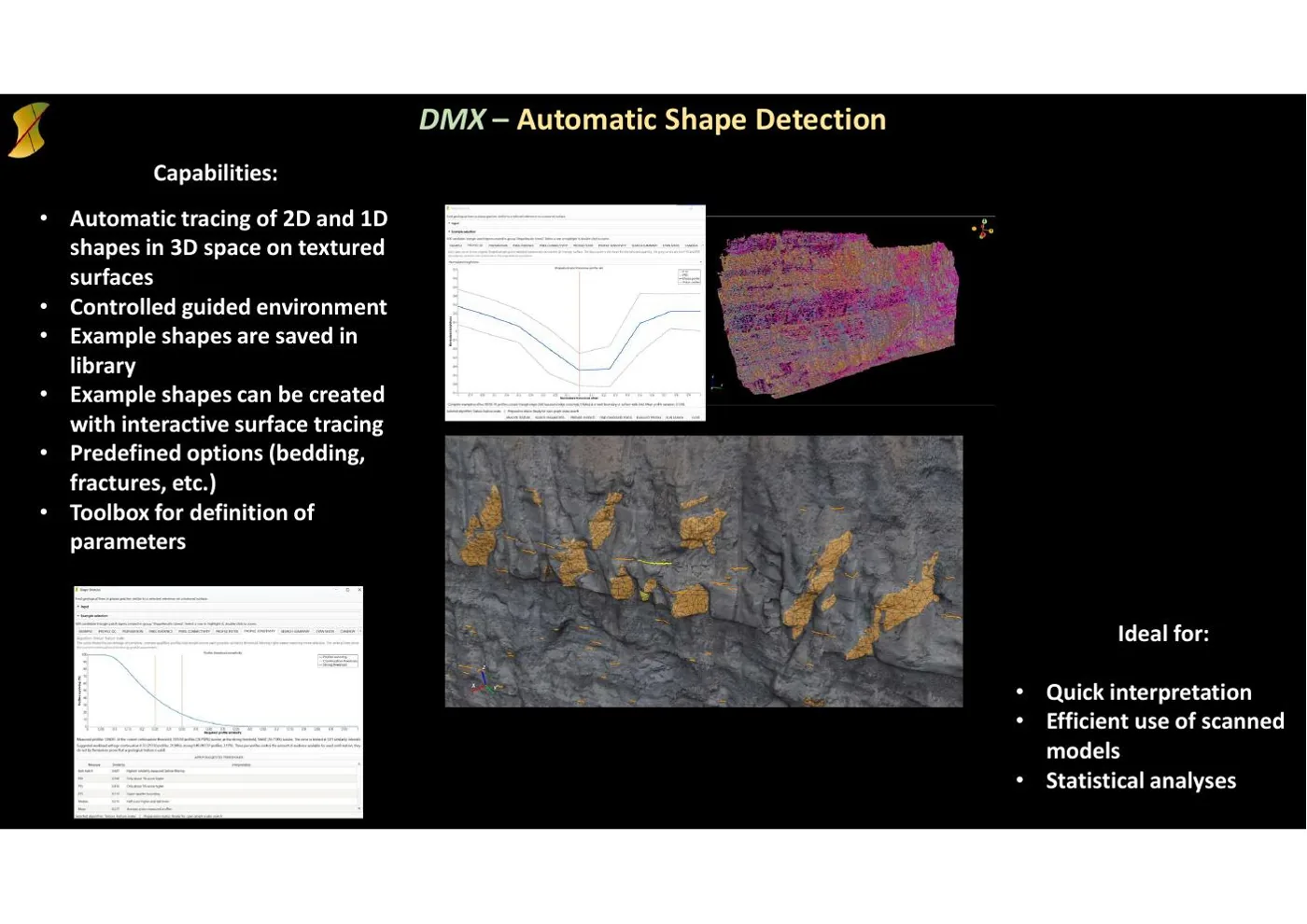Click the table scrollbar in lower-left dialog

(359, 787)
